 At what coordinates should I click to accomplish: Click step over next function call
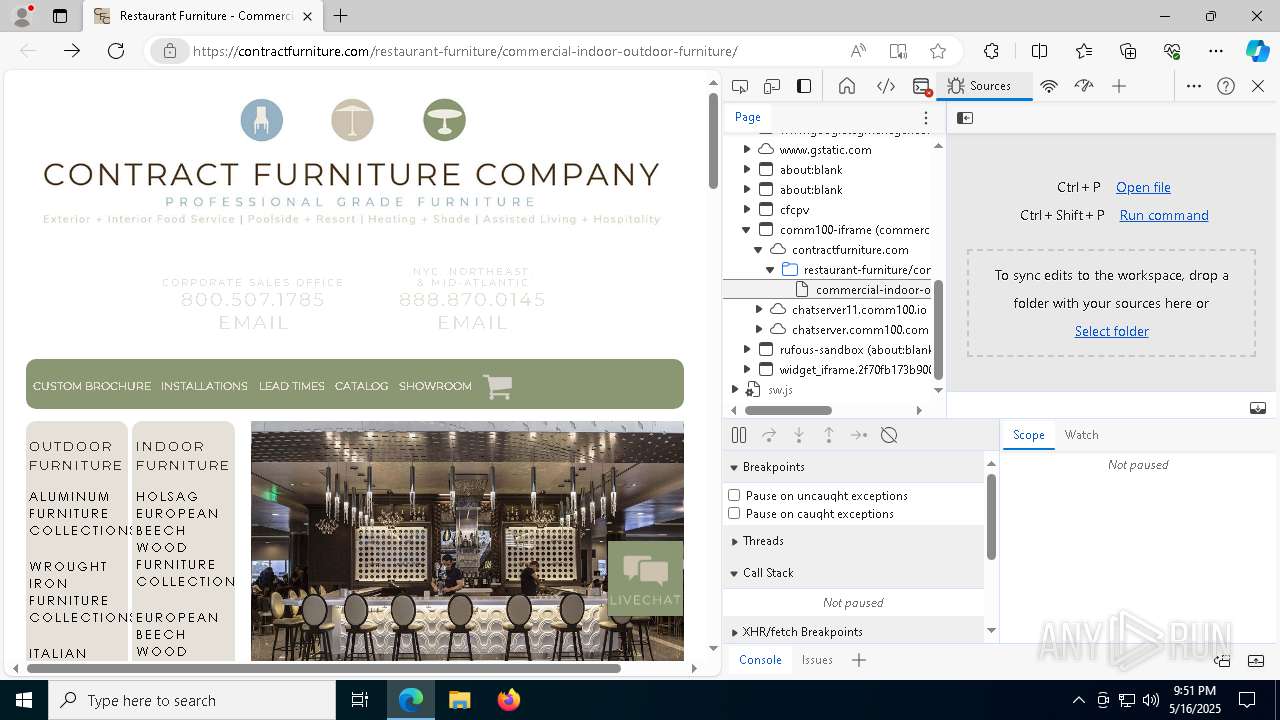tap(769, 435)
